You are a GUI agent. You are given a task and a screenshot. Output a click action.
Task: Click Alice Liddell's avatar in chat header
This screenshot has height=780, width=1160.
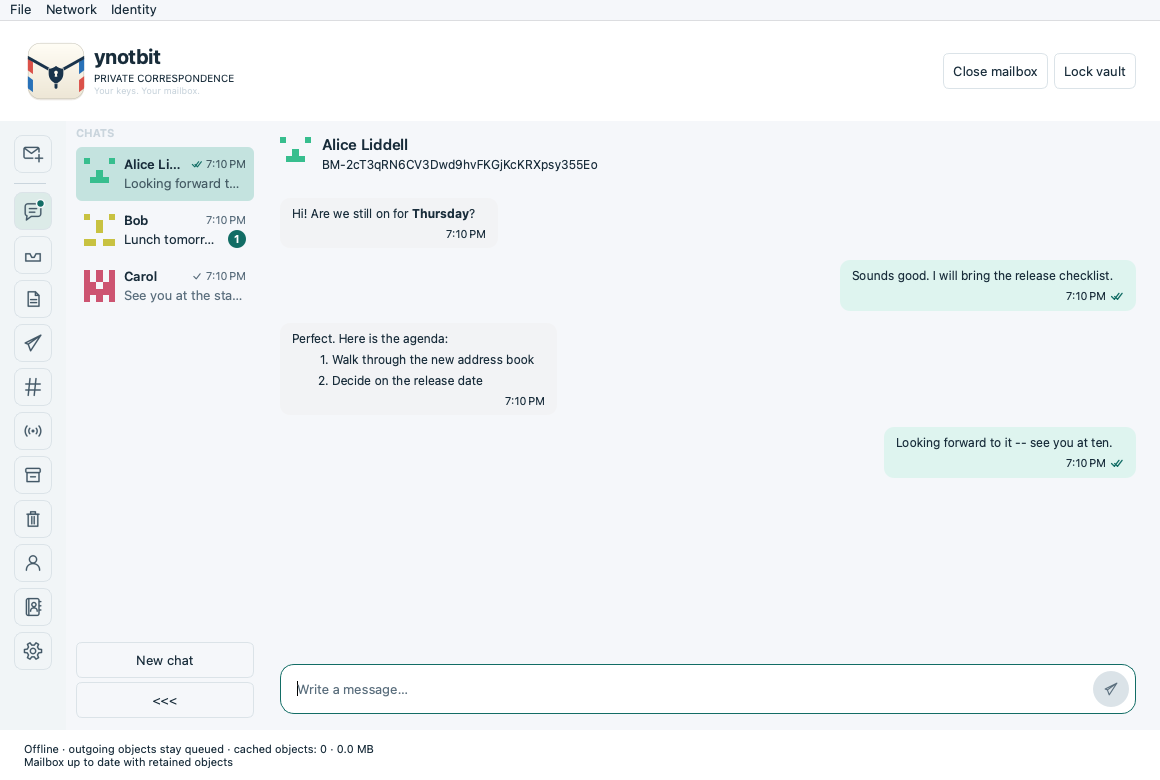pyautogui.click(x=295, y=149)
